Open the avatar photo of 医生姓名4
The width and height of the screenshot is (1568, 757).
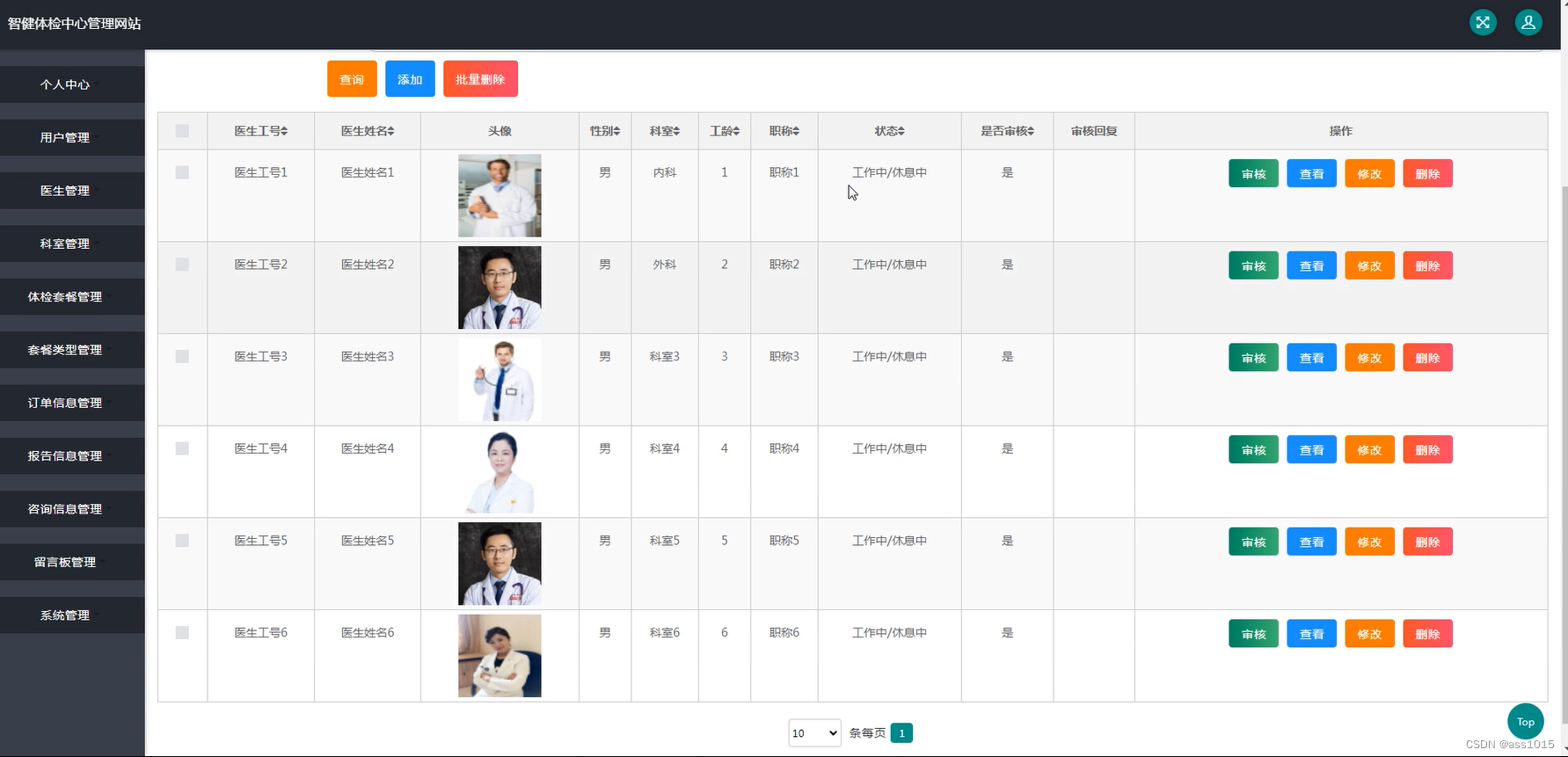pyautogui.click(x=500, y=471)
